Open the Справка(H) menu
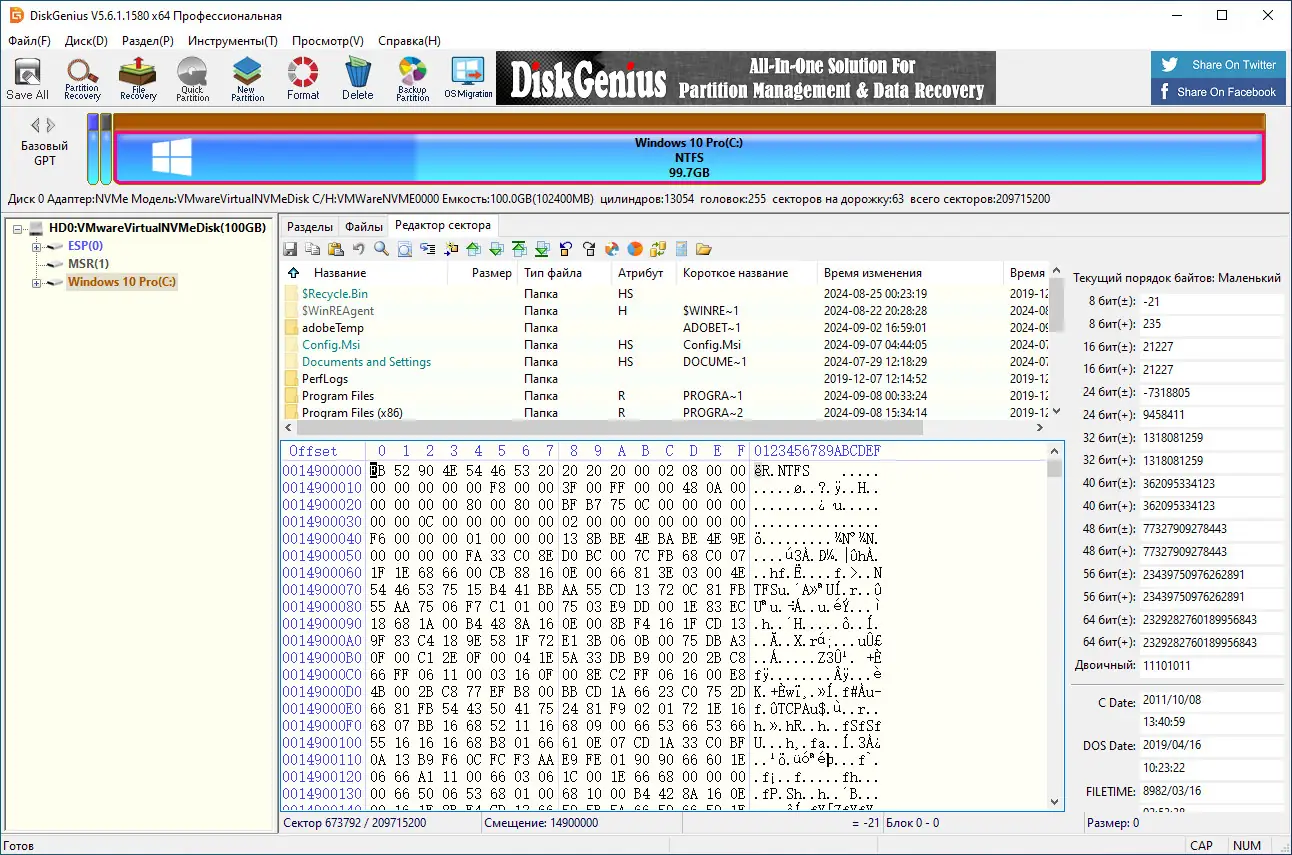 tap(409, 41)
